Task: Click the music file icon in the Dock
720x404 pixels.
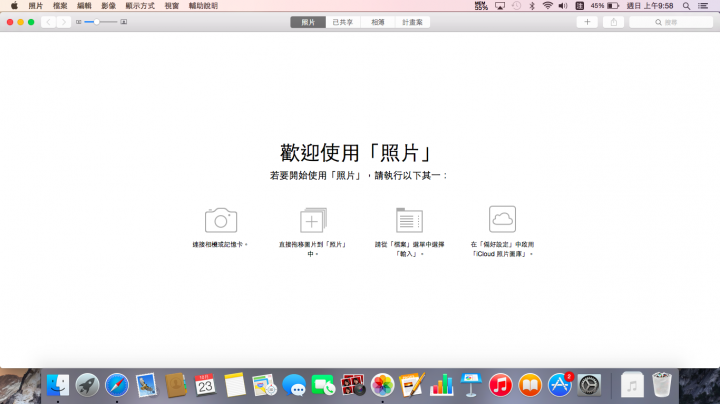Action: [x=632, y=385]
